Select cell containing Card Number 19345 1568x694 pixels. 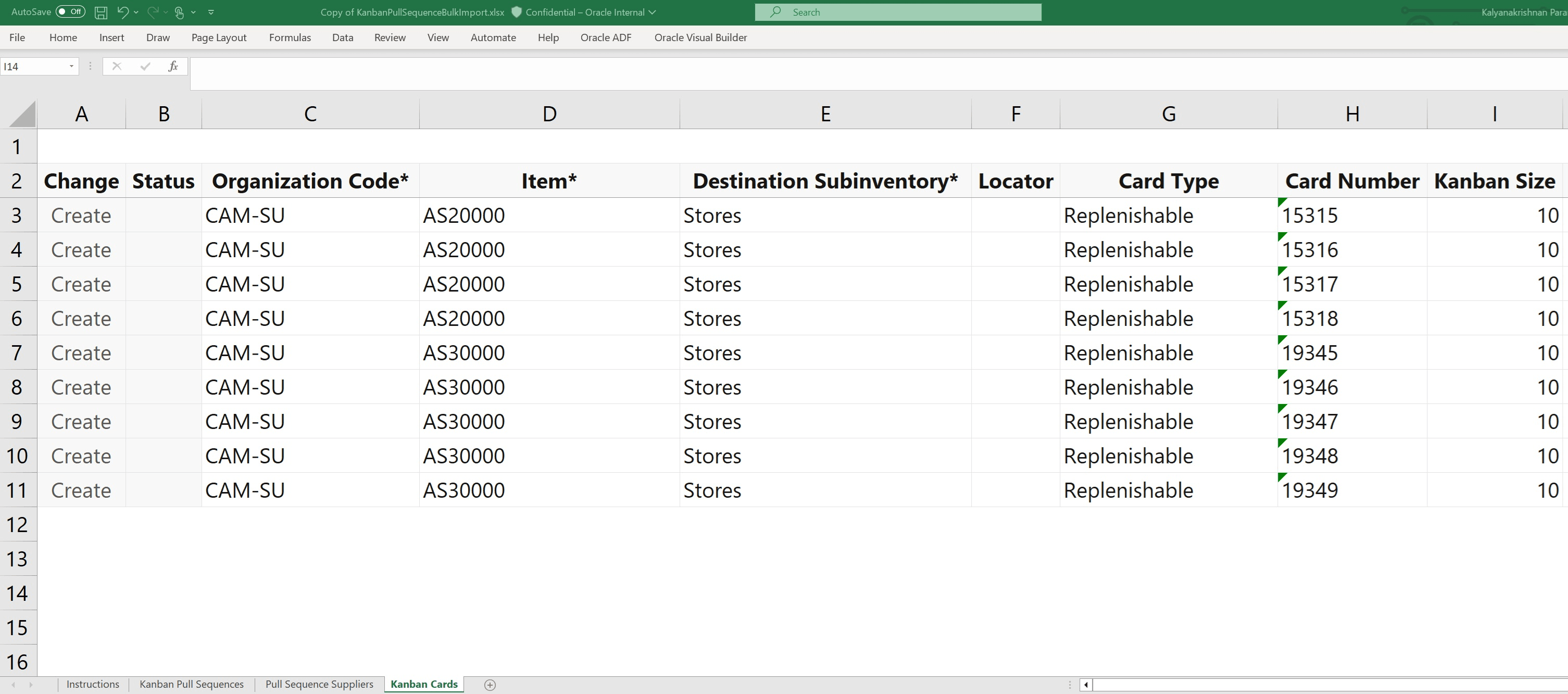coord(1351,352)
